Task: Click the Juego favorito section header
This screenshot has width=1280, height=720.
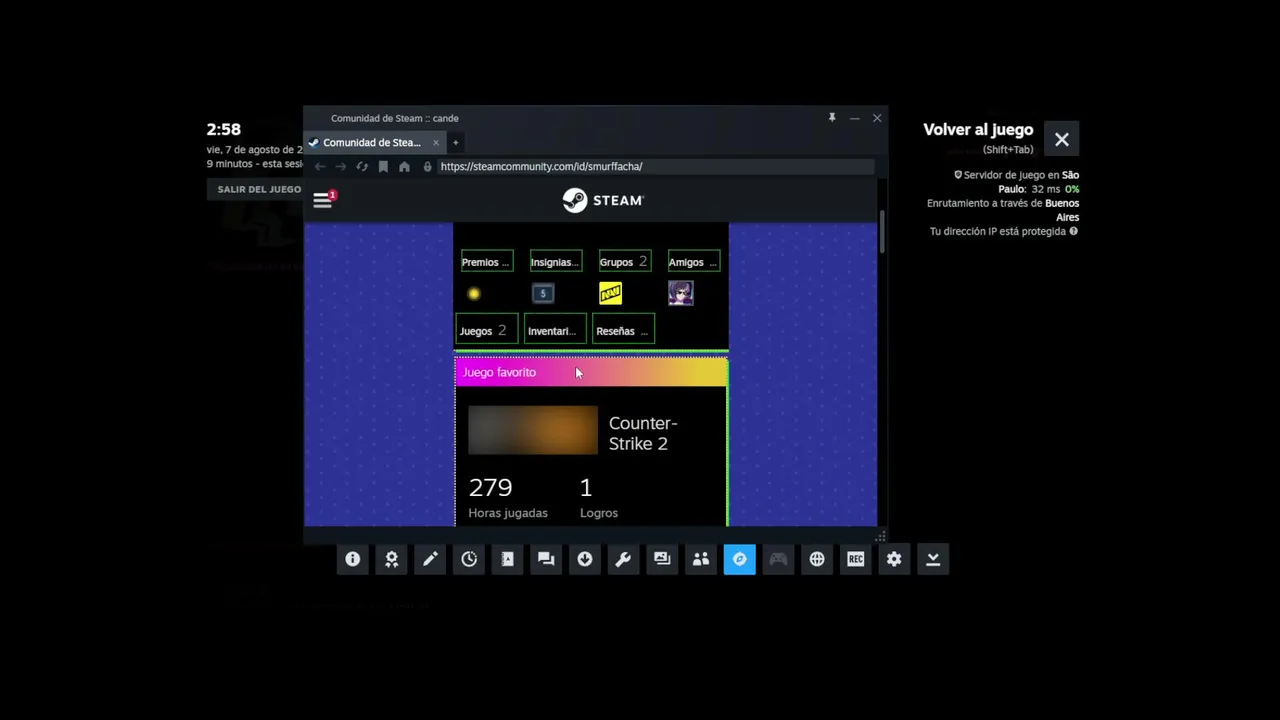Action: tap(591, 372)
